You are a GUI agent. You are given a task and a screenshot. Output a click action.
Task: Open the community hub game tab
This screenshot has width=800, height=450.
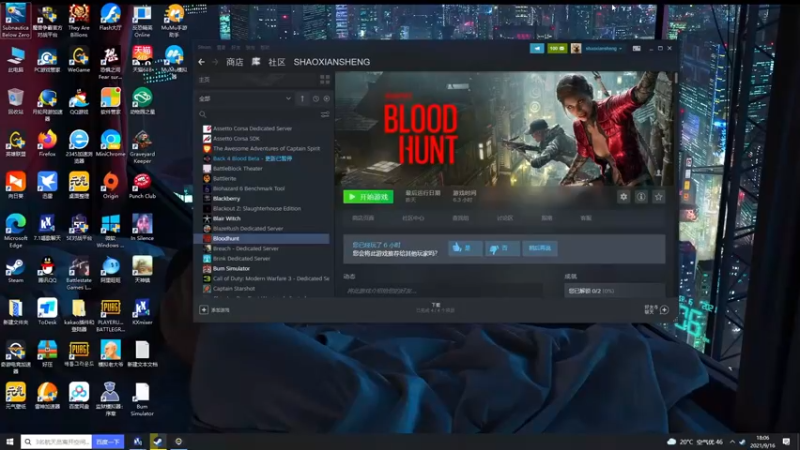point(413,218)
